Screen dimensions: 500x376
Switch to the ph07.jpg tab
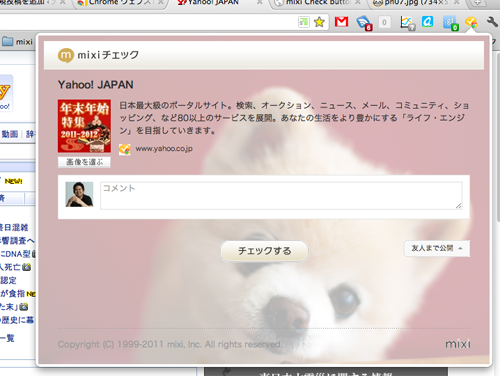416,3
